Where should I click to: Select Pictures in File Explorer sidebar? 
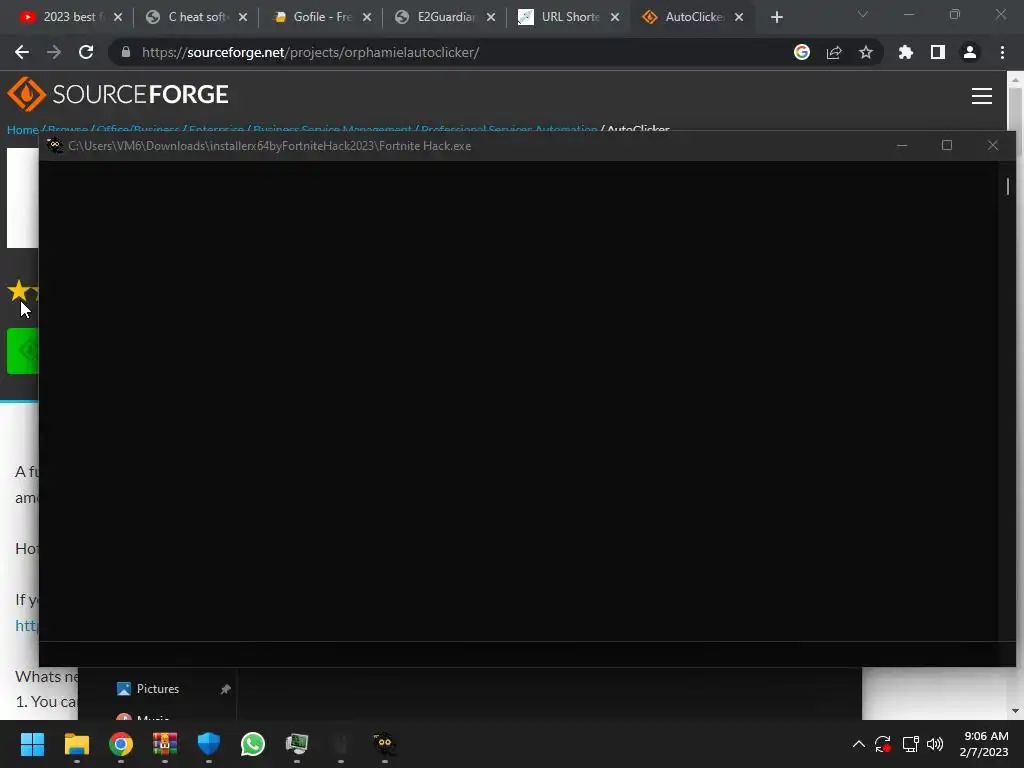[x=157, y=688]
